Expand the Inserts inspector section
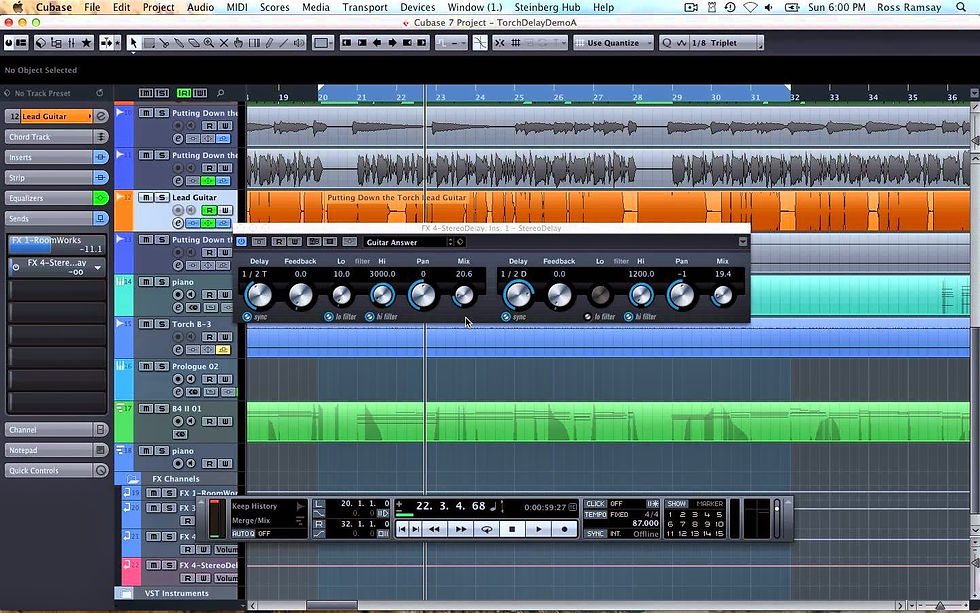The width and height of the screenshot is (980, 613). 57,157
